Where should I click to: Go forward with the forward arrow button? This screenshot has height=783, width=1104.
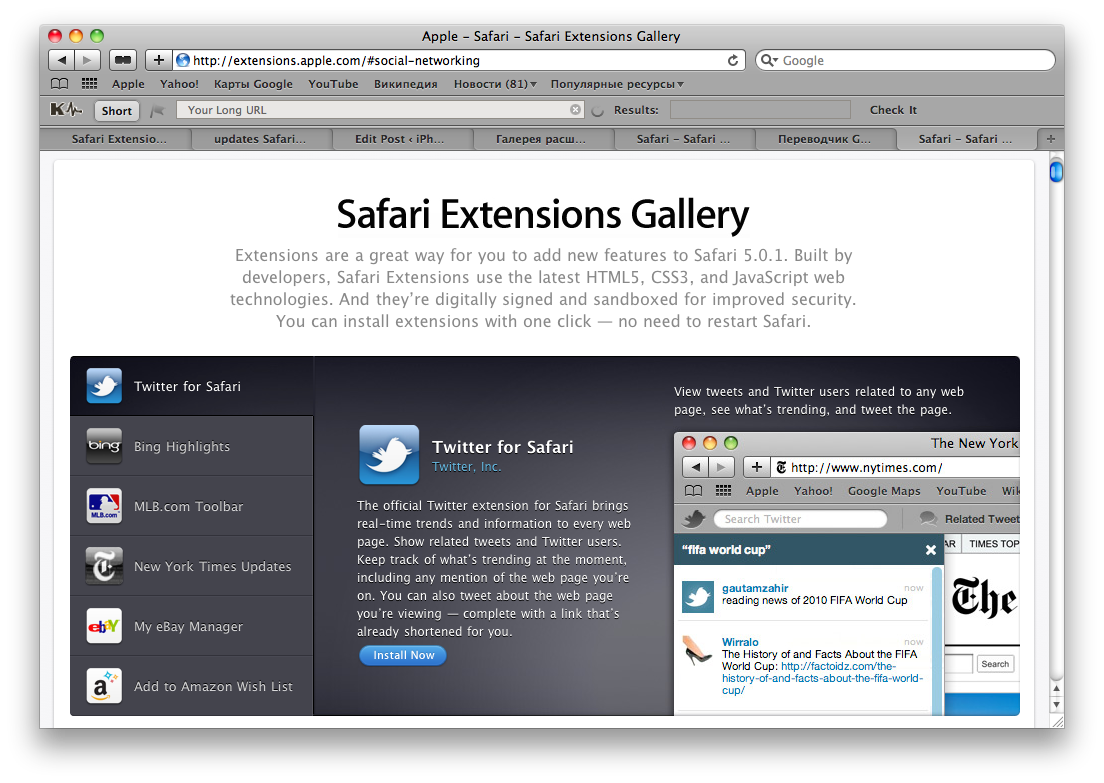click(x=87, y=61)
